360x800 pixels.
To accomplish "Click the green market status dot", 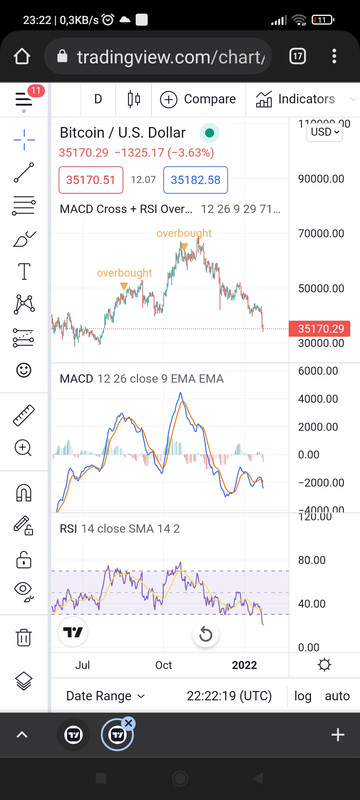I will (x=209, y=133).
